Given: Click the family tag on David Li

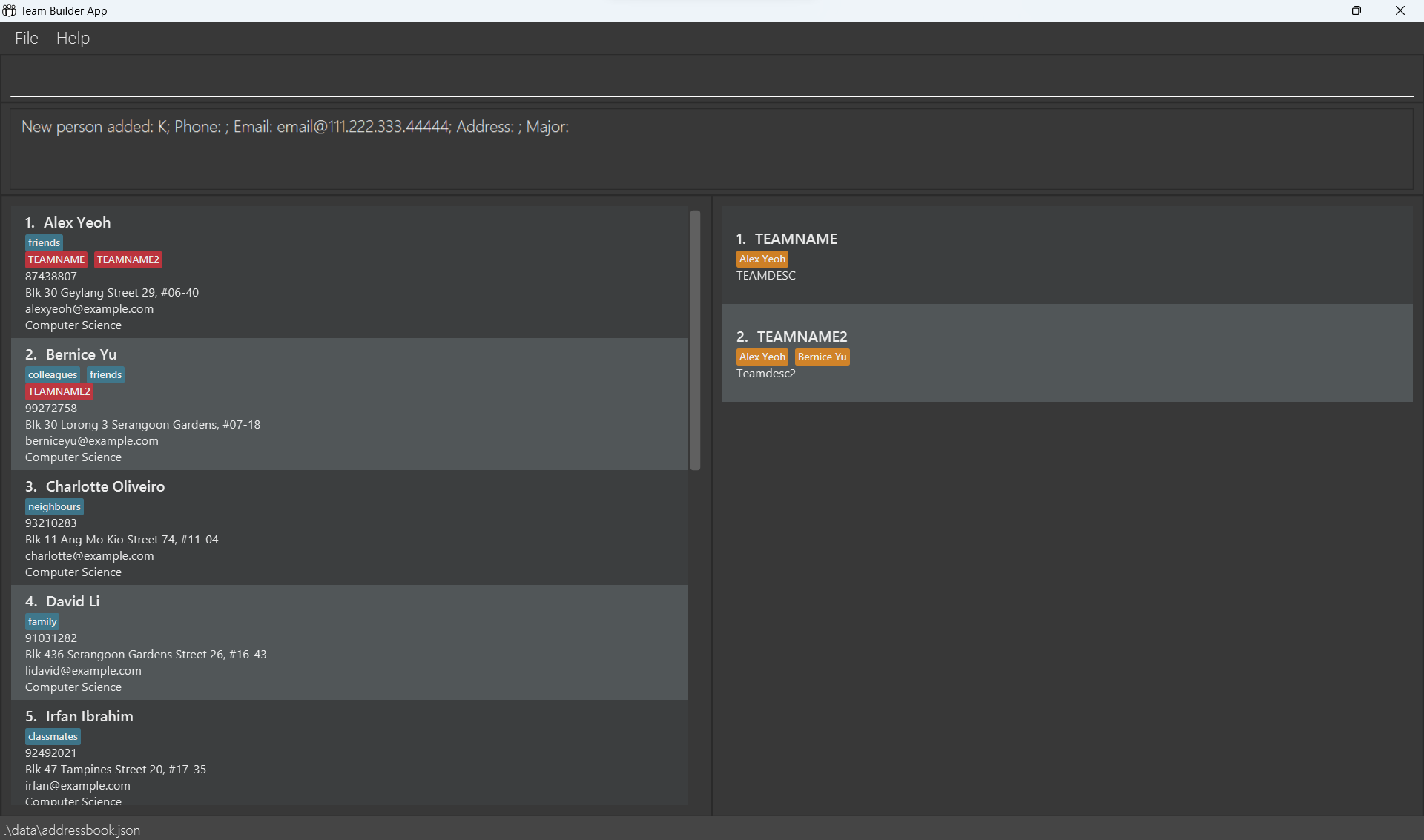Looking at the screenshot, I should click(42, 621).
